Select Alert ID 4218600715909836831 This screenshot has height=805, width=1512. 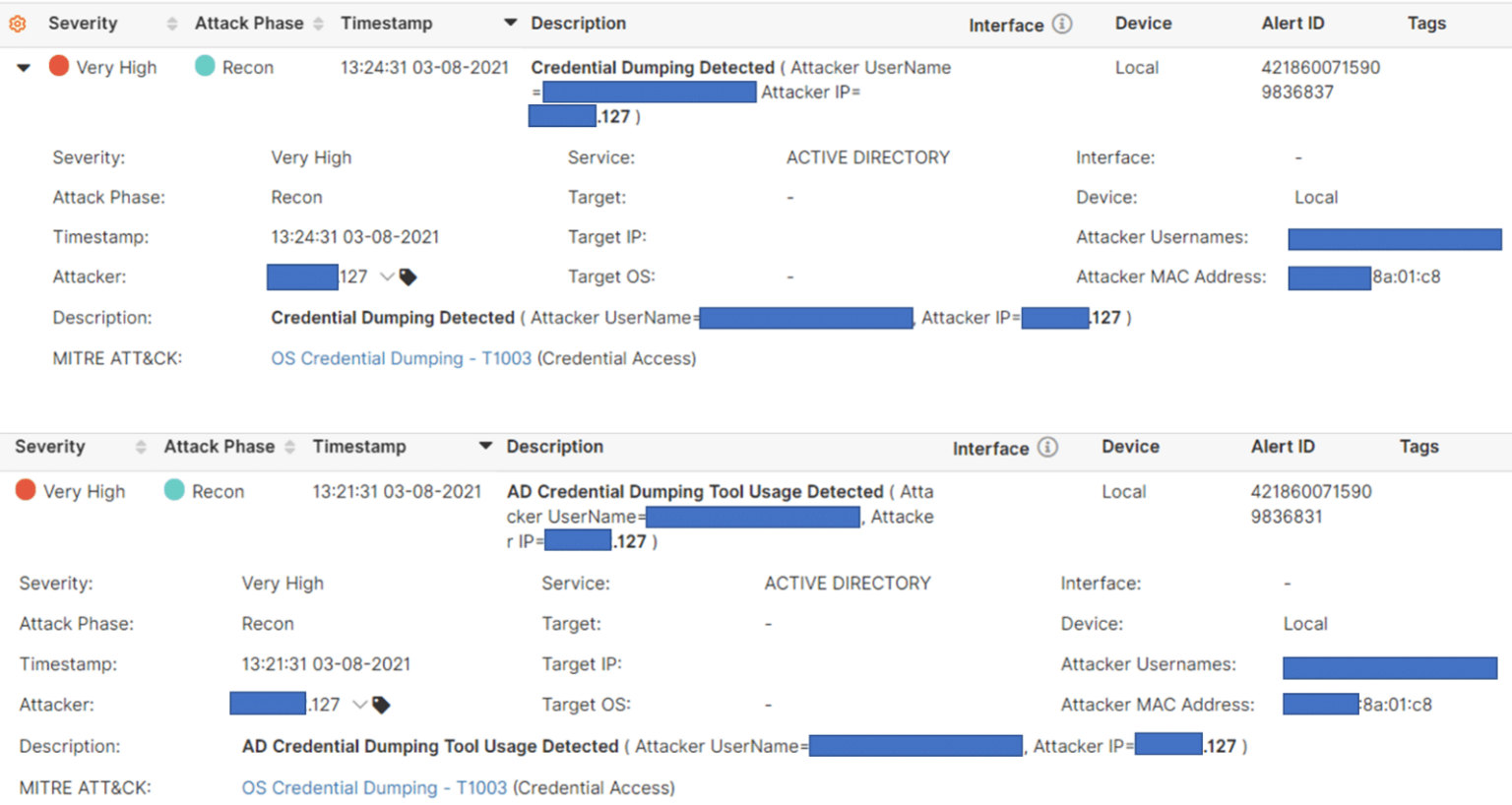pyautogui.click(x=1313, y=503)
